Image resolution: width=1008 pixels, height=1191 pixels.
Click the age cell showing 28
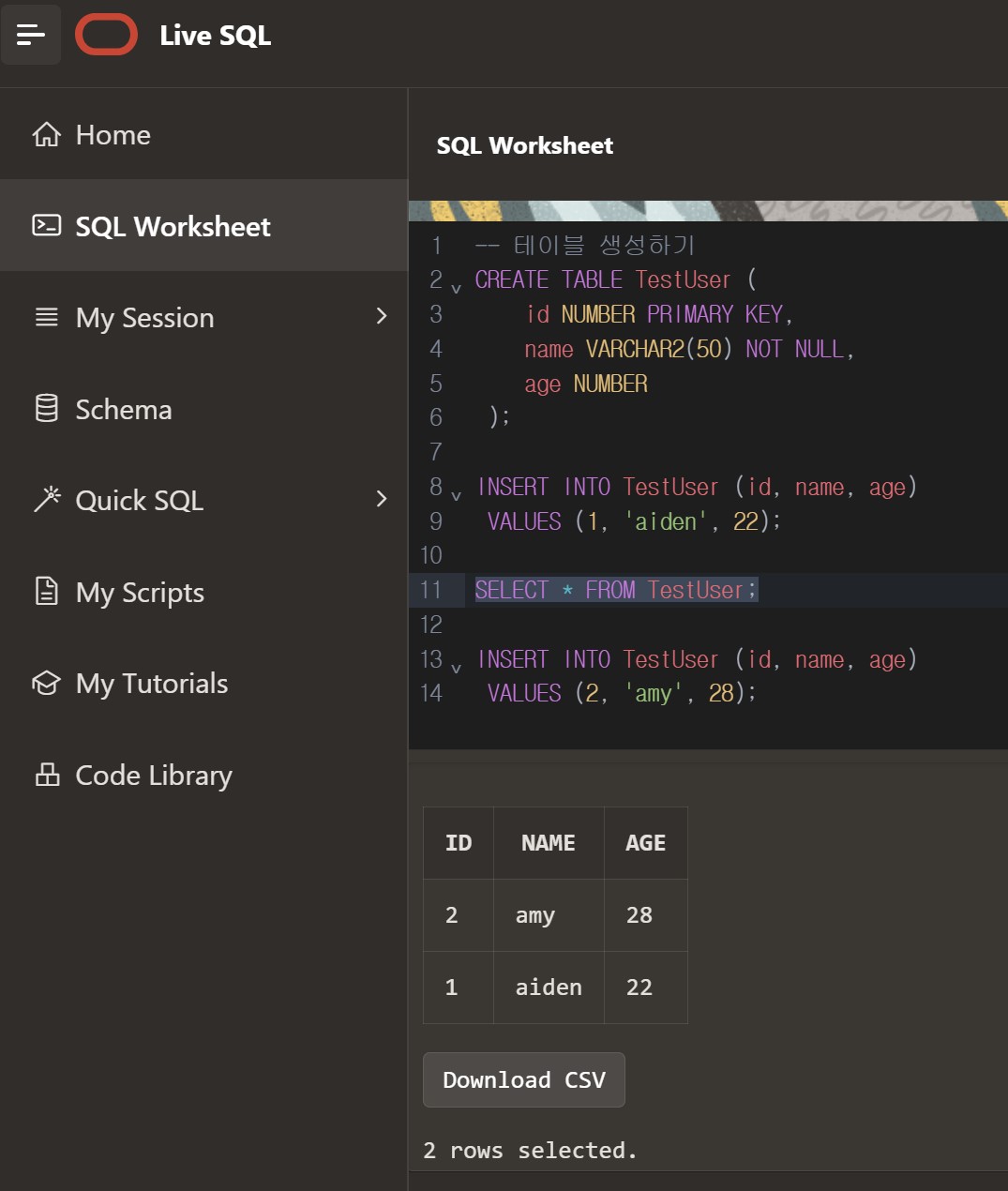646,915
